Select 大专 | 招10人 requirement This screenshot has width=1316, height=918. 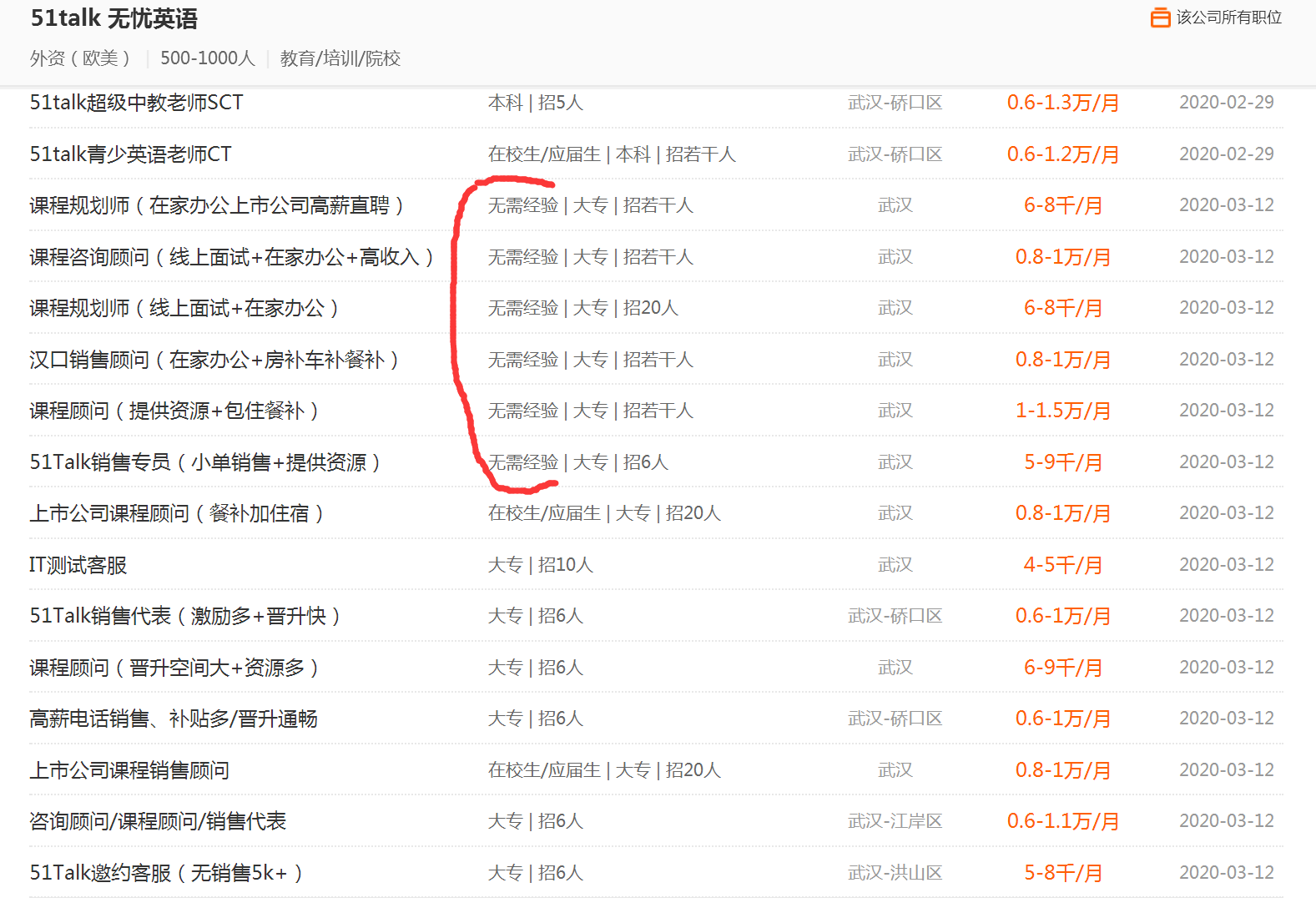point(541,565)
